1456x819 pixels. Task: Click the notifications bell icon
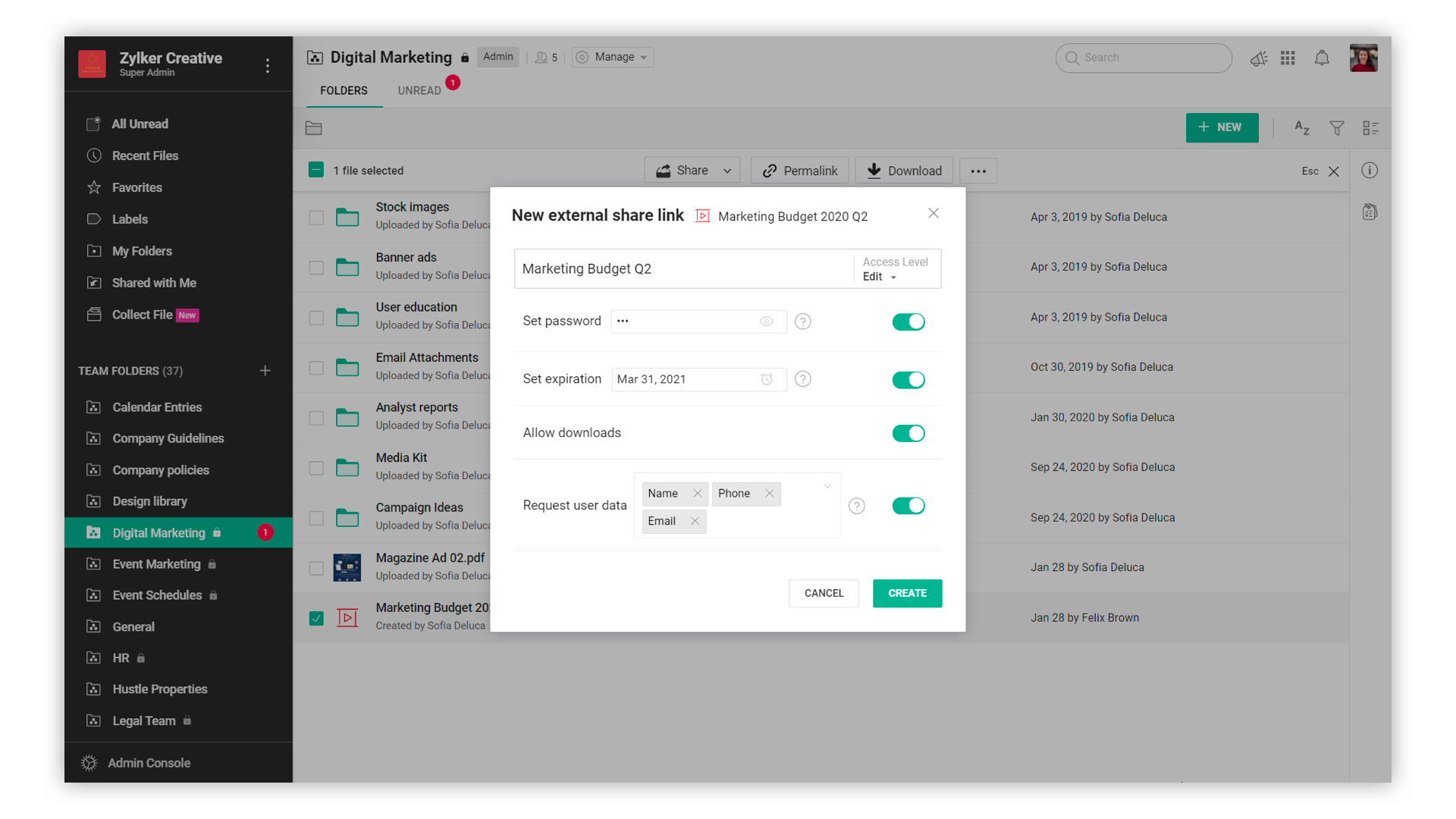1322,58
